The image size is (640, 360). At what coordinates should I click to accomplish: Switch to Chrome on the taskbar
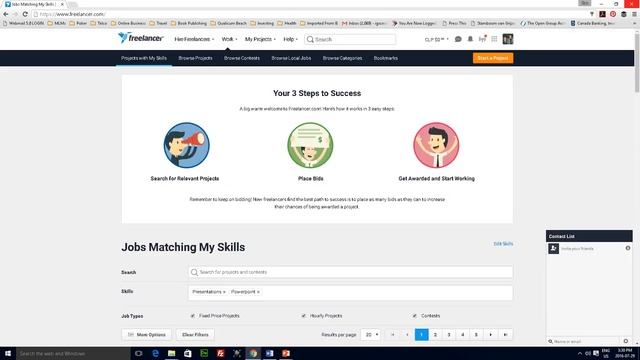pos(253,353)
